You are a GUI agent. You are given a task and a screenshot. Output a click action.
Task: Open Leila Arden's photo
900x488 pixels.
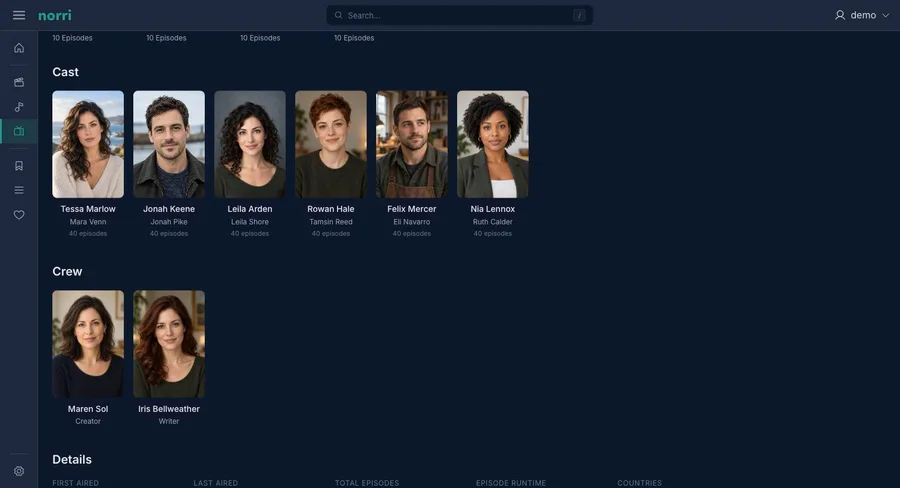(250, 144)
